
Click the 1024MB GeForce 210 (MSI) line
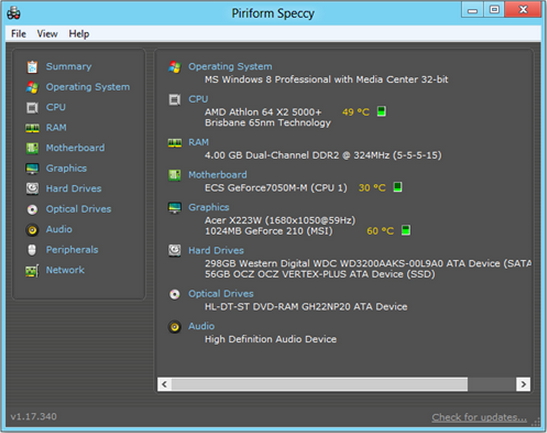pos(269,231)
